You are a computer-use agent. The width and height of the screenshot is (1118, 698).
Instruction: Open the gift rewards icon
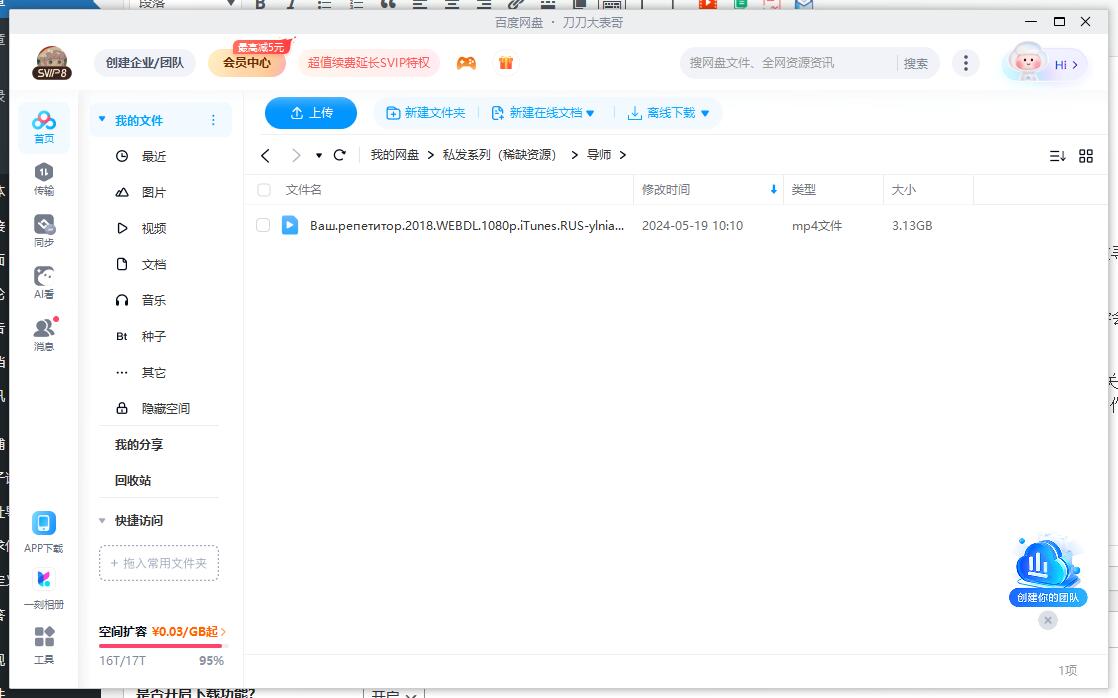click(506, 62)
